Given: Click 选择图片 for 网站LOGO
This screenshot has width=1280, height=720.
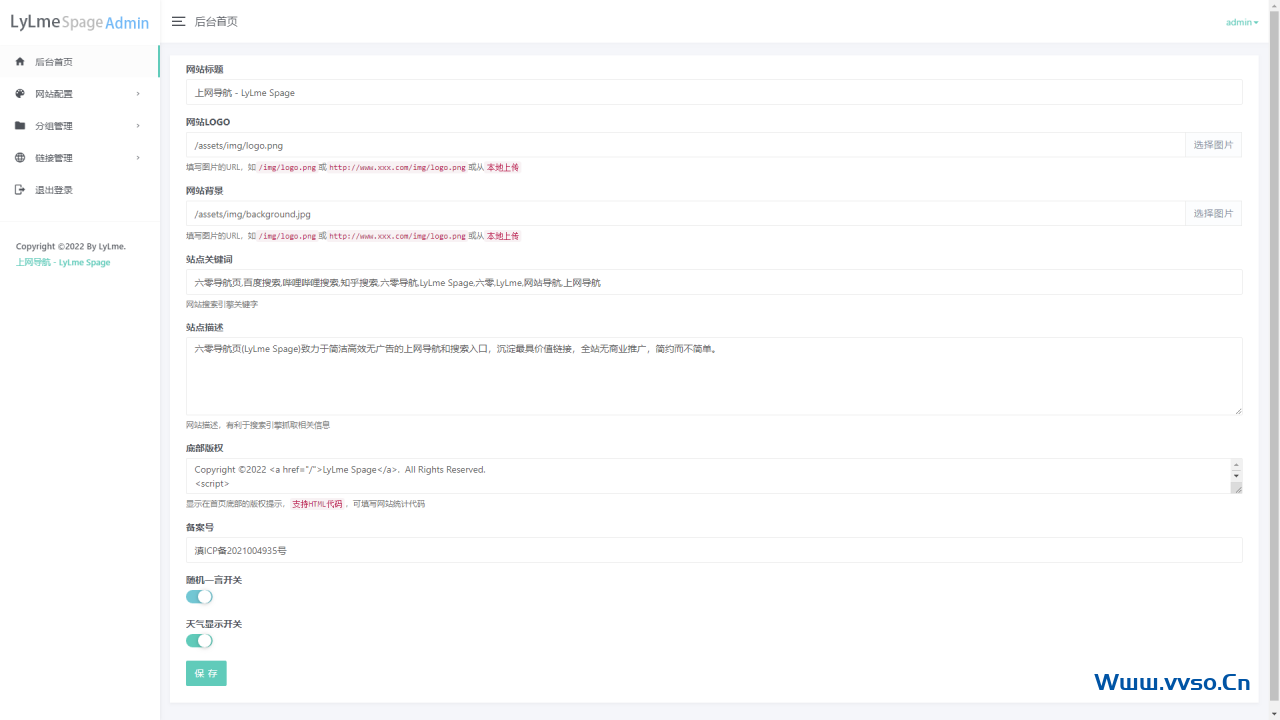Looking at the screenshot, I should (1213, 145).
